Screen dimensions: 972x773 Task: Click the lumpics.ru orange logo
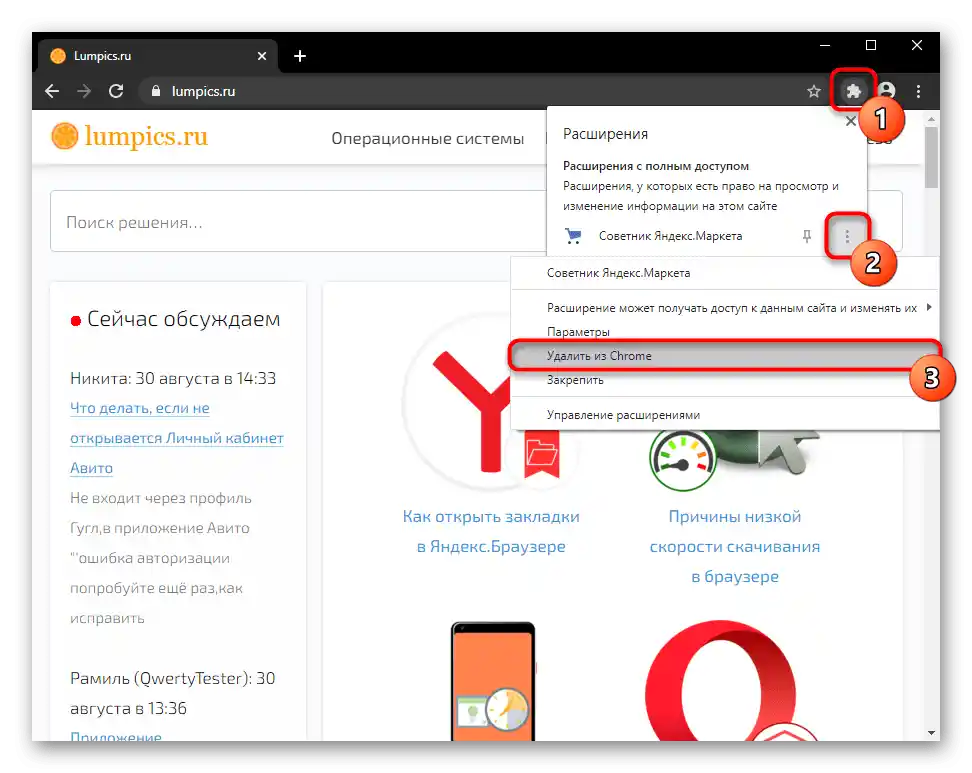[130, 136]
